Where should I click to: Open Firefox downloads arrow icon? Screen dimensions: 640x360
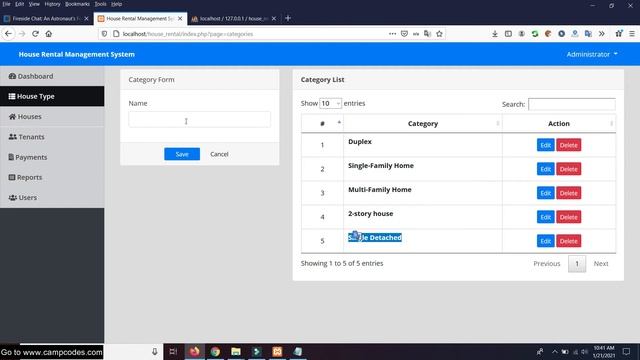click(495, 34)
